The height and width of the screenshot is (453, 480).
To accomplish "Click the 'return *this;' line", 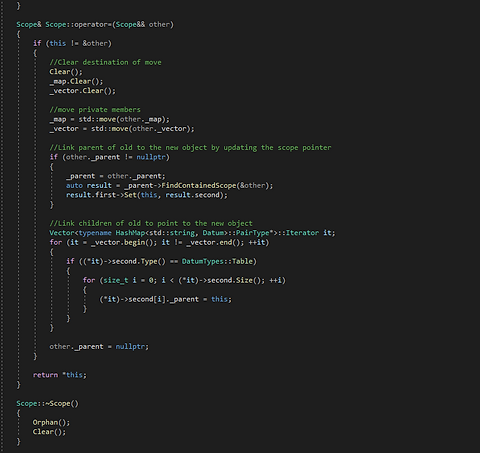I will click(60, 375).
